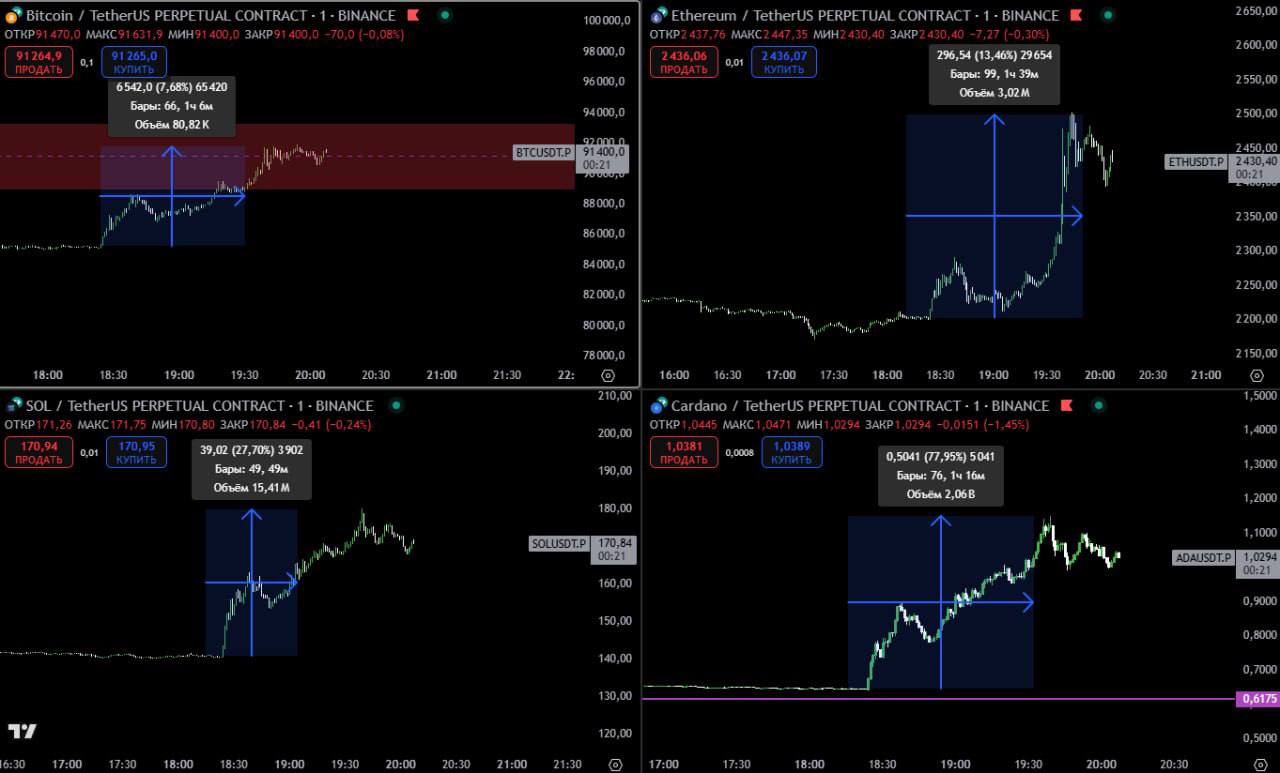The width and height of the screenshot is (1280, 773).
Task: Click green market status dot on SOL chart
Action: 397,406
